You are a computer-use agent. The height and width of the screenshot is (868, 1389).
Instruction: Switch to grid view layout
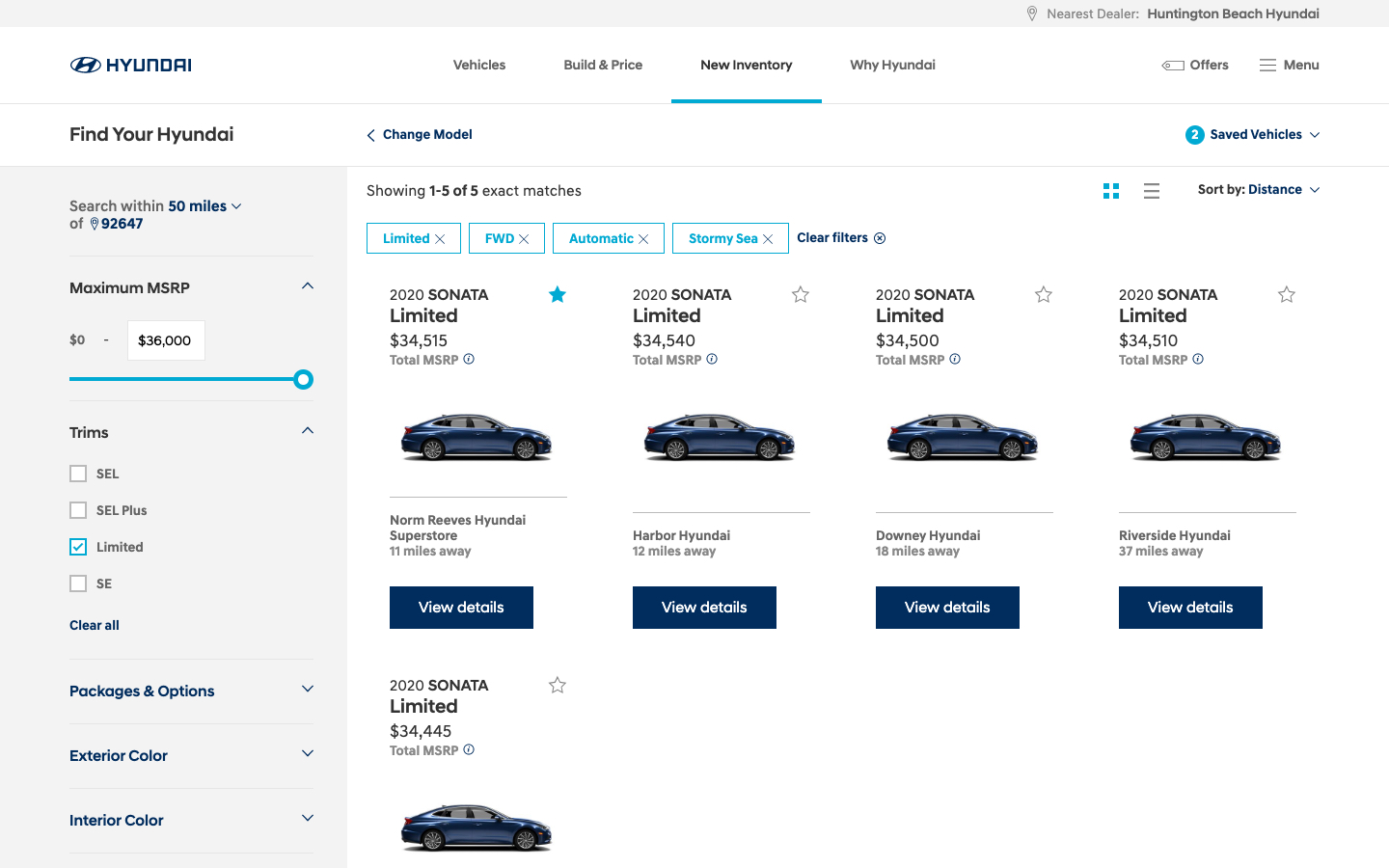[1111, 191]
